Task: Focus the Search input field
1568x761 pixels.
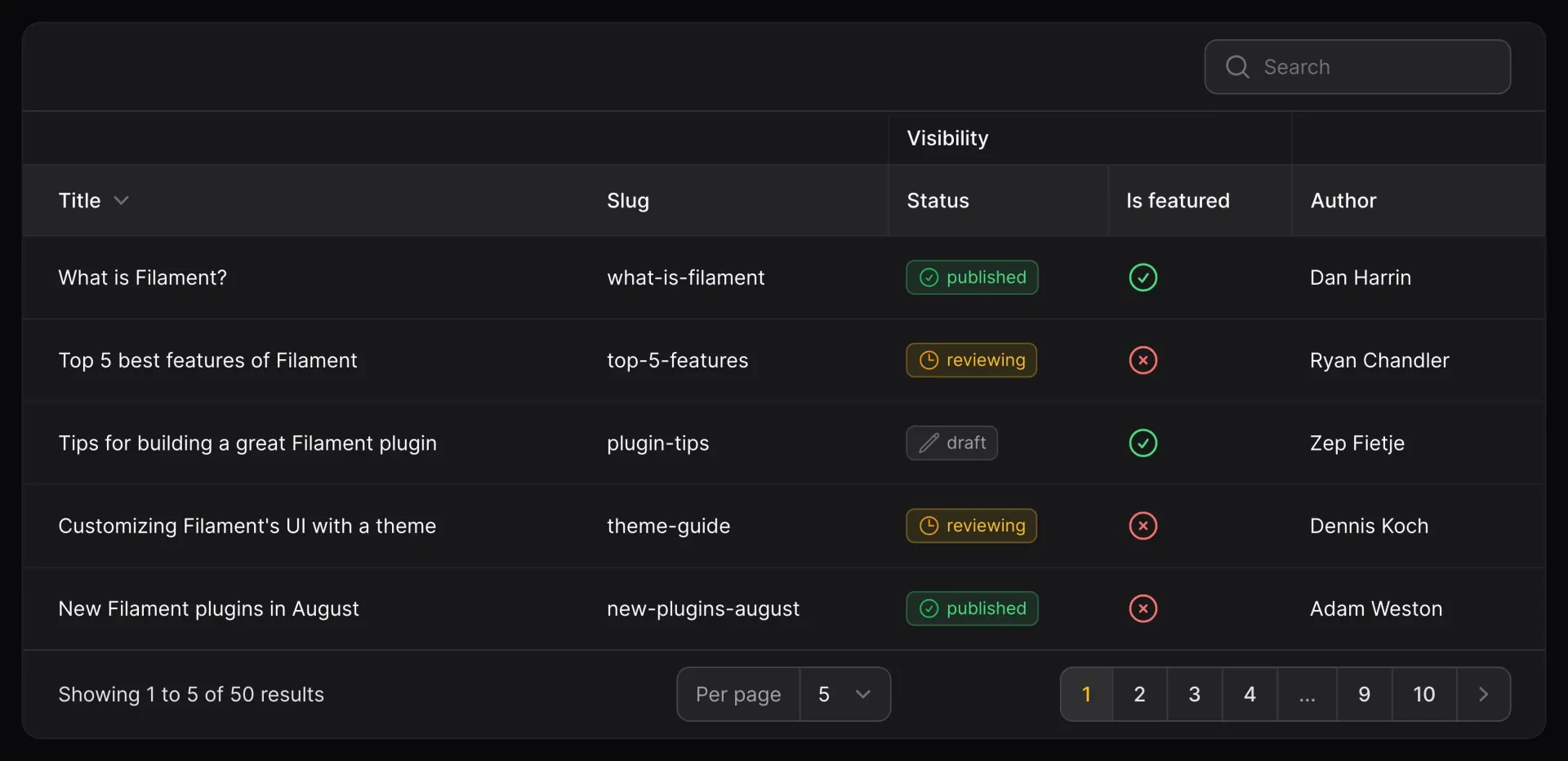Action: [1357, 67]
